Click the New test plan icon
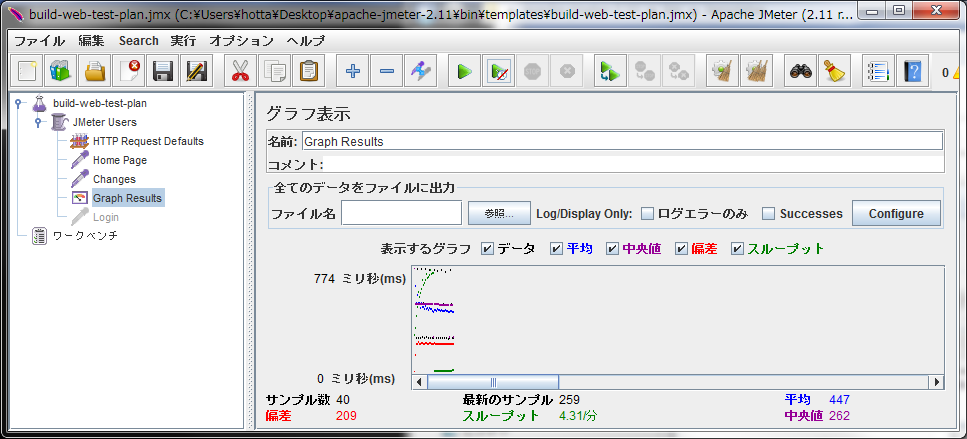 click(x=27, y=71)
